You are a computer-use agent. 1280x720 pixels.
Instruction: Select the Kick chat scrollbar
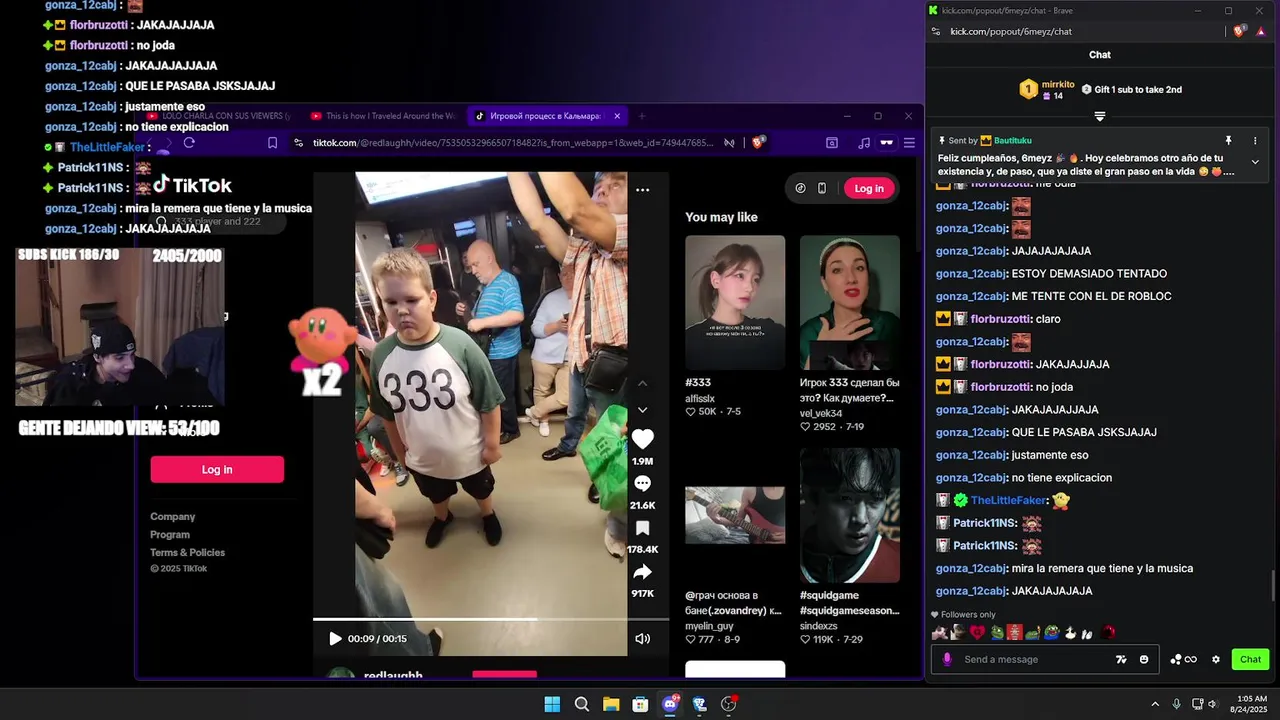pos(1273,585)
